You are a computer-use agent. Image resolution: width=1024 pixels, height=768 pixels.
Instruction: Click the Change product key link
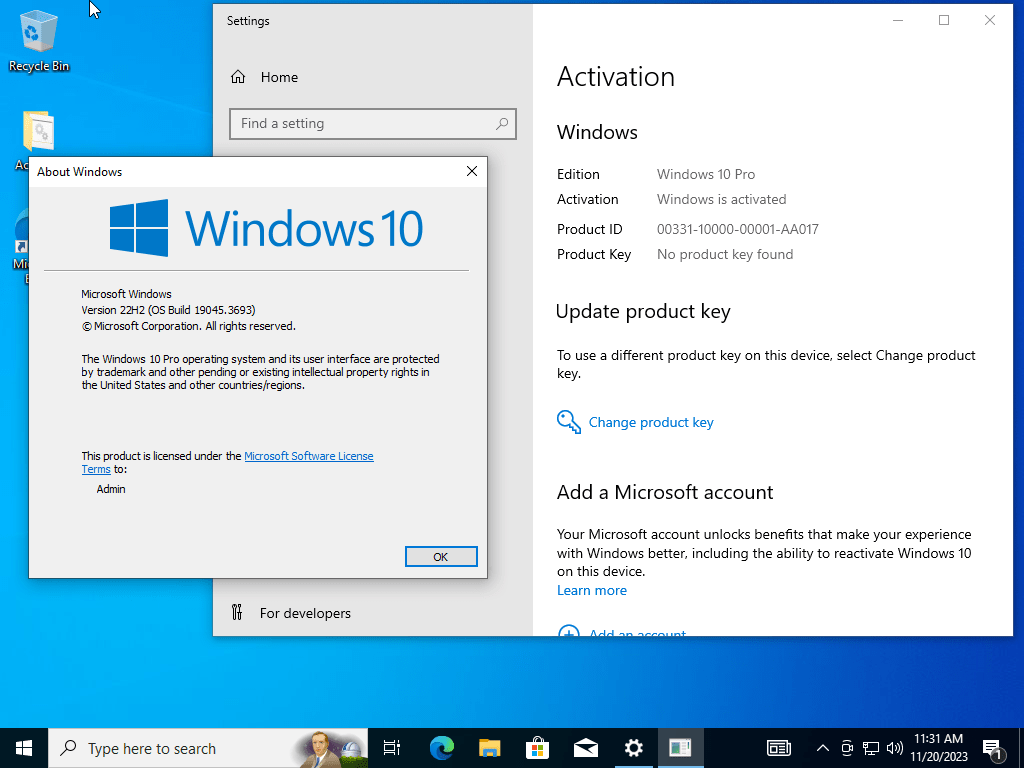(651, 422)
